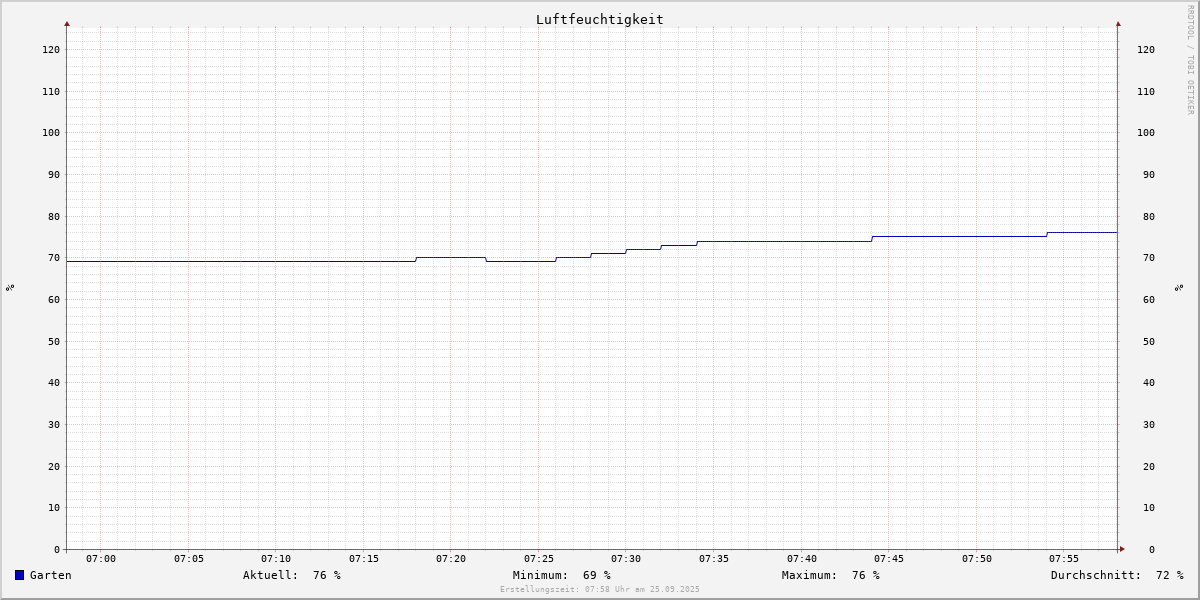Click the right axis 110 label
Viewport: 1200px width, 600px height.
click(x=1146, y=91)
